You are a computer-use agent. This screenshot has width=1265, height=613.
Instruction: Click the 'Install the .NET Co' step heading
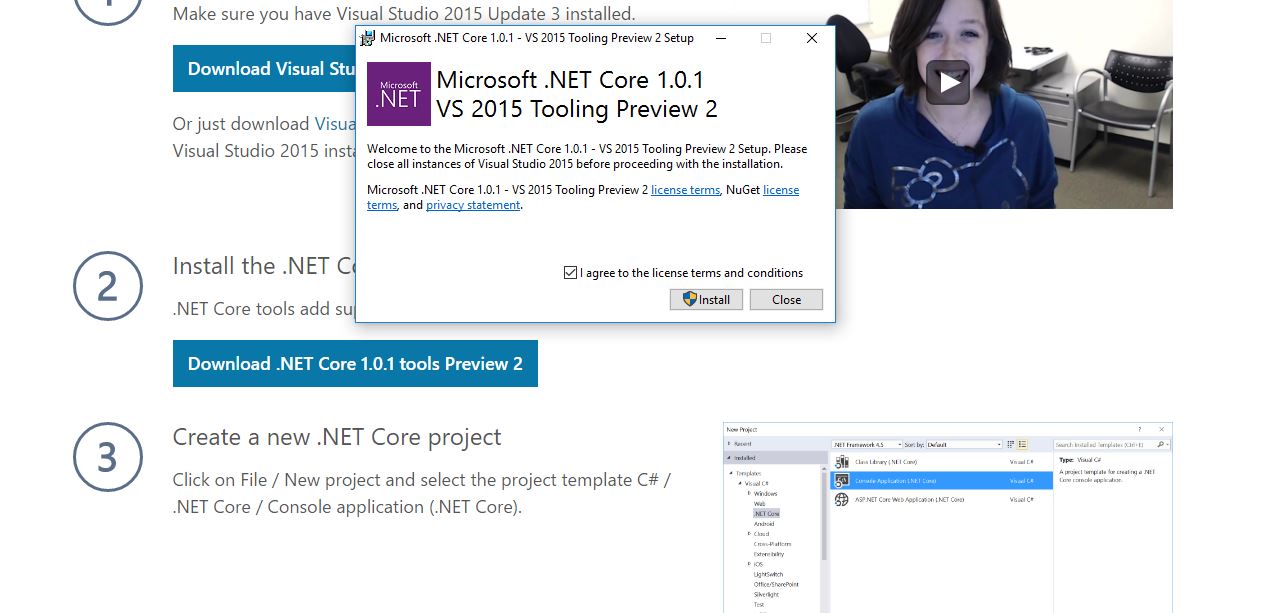[x=264, y=266]
